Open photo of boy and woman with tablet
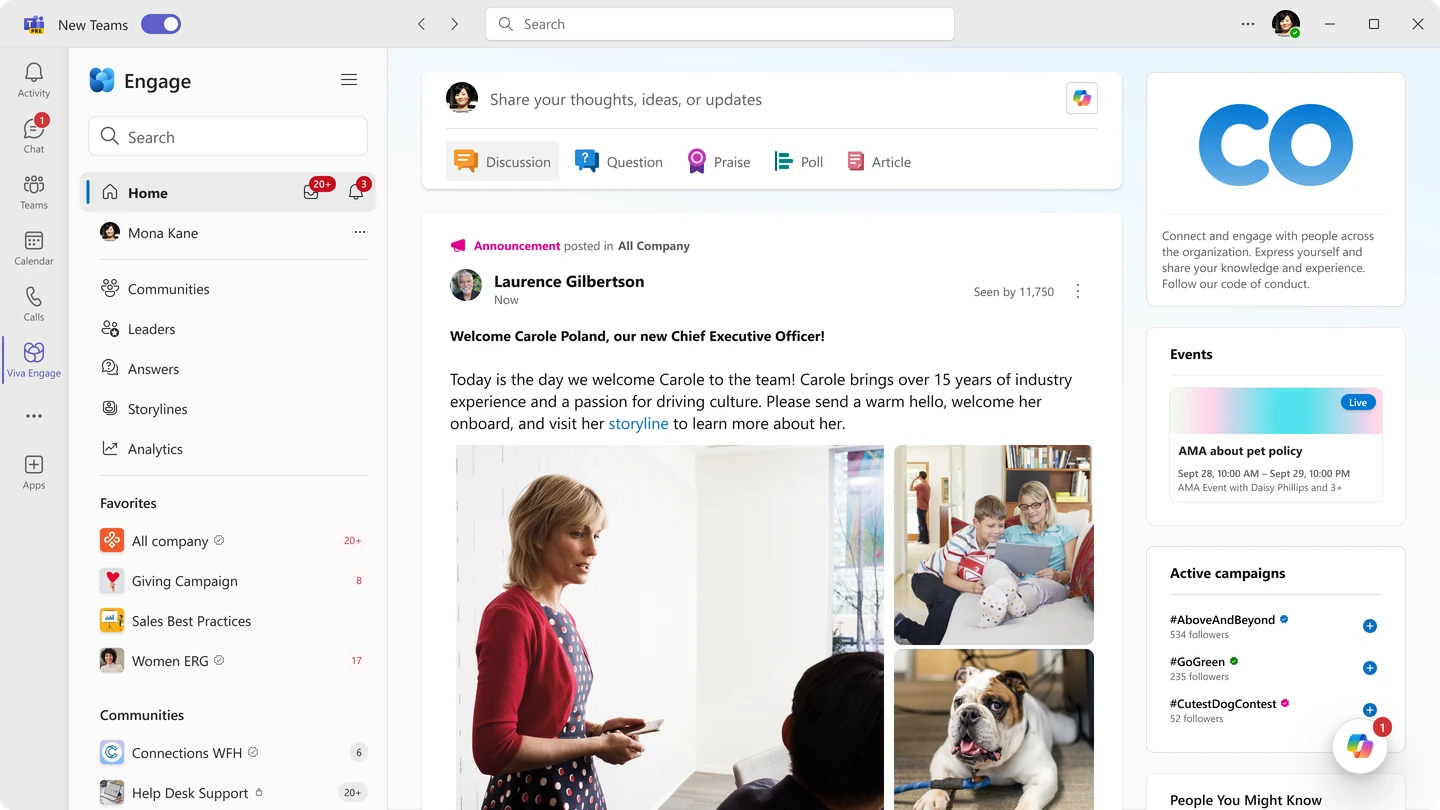 pos(993,545)
